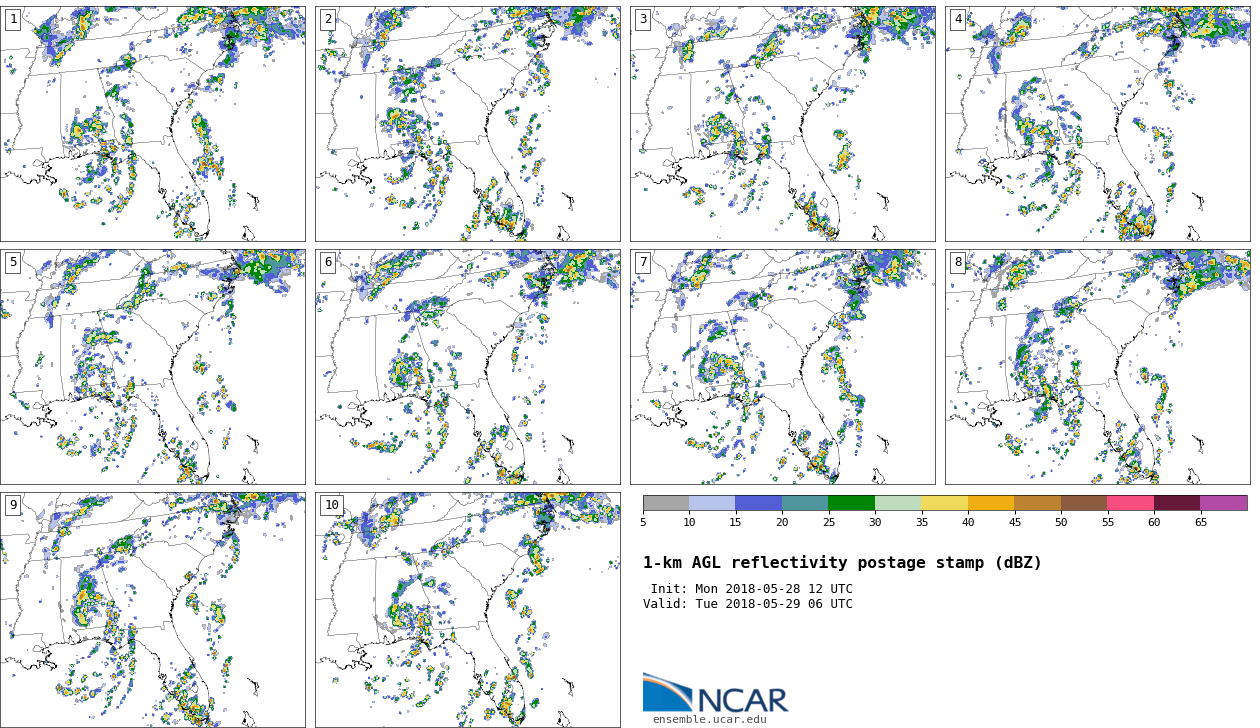Select the member 4 reflectivity panel
This screenshot has width=1260, height=728.
1097,124
